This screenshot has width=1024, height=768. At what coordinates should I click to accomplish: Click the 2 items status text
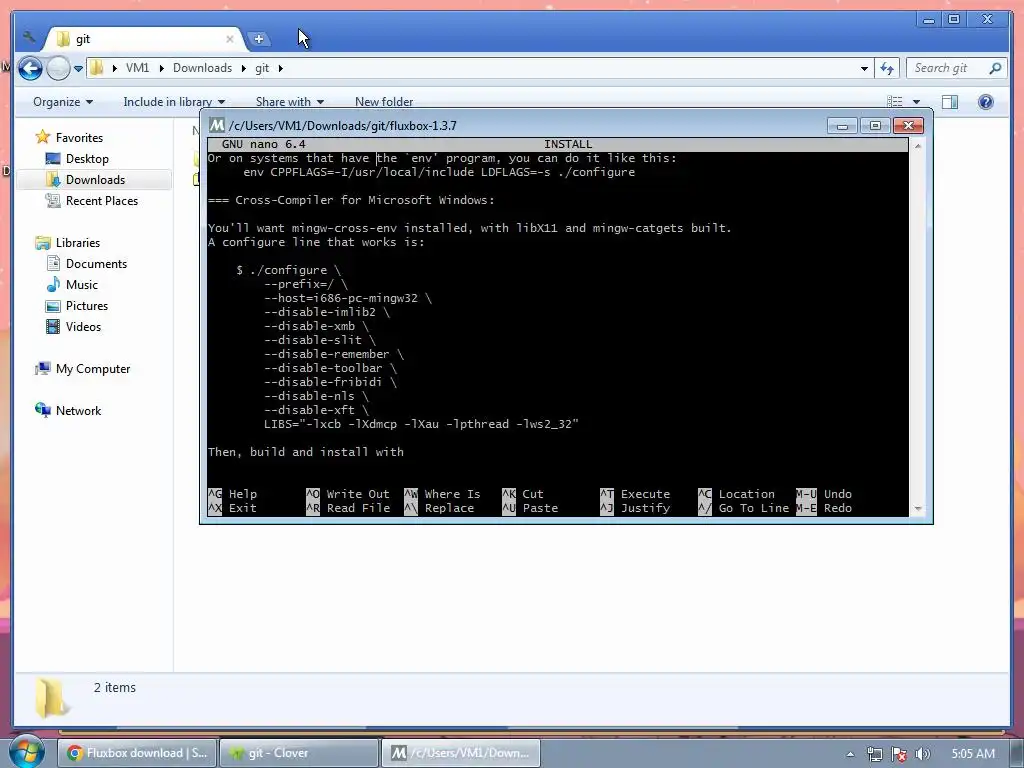tap(115, 688)
